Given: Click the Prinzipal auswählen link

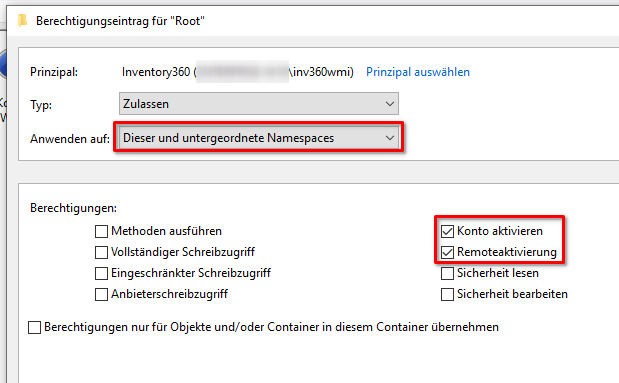Looking at the screenshot, I should coord(418,72).
